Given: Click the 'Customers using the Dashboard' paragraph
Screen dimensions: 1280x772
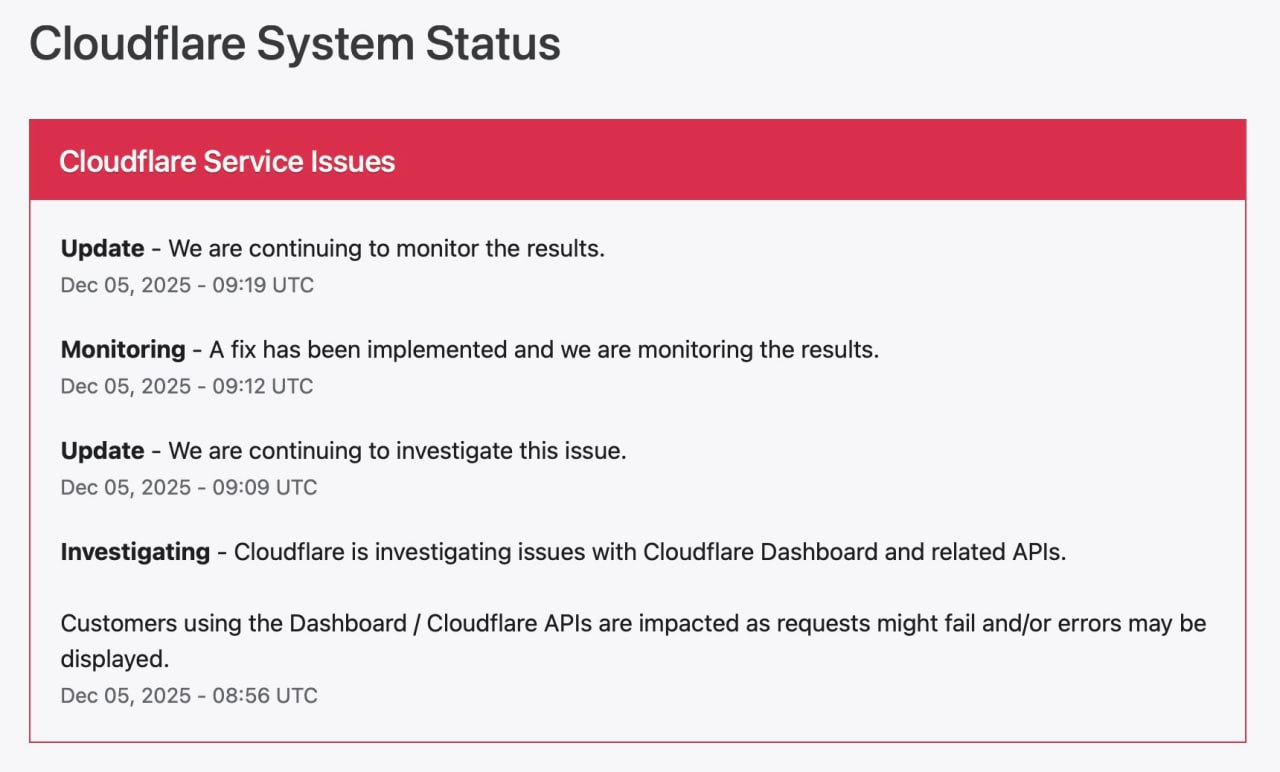Looking at the screenshot, I should pos(634,641).
